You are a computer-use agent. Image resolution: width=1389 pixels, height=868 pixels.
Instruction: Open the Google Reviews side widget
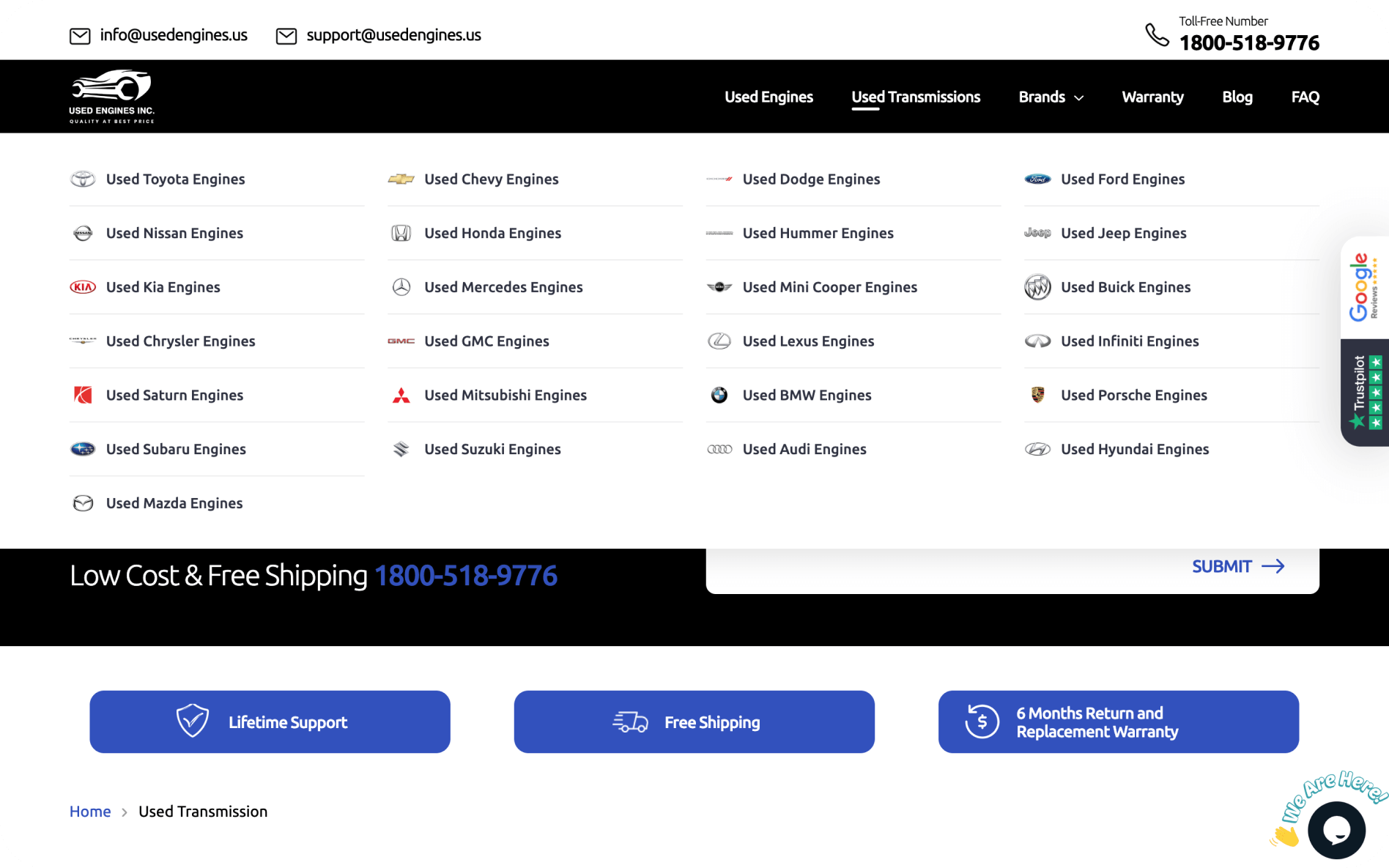pyautogui.click(x=1364, y=287)
